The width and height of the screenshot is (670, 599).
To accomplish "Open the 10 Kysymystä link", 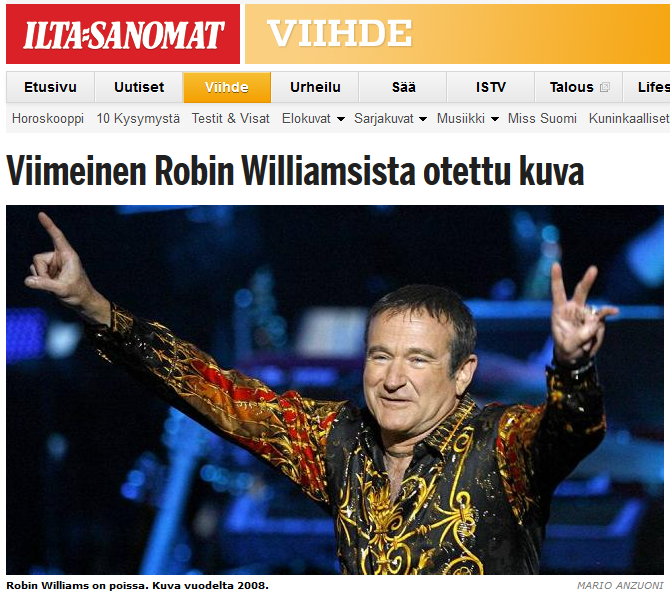I will (138, 118).
